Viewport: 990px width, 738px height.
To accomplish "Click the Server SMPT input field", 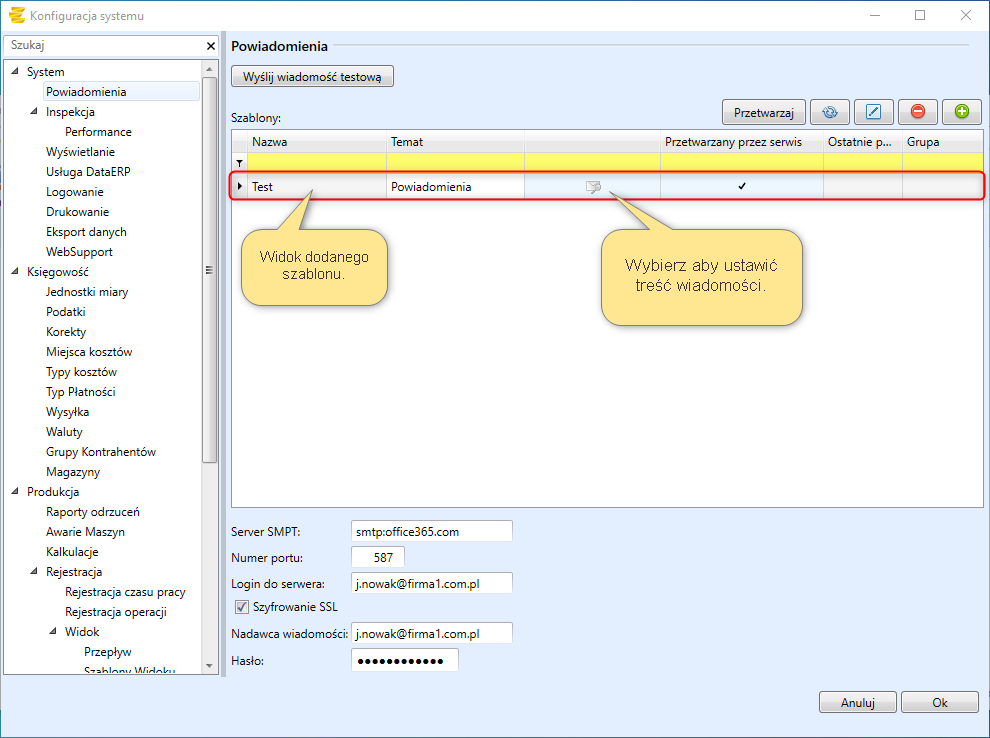I will 431,532.
